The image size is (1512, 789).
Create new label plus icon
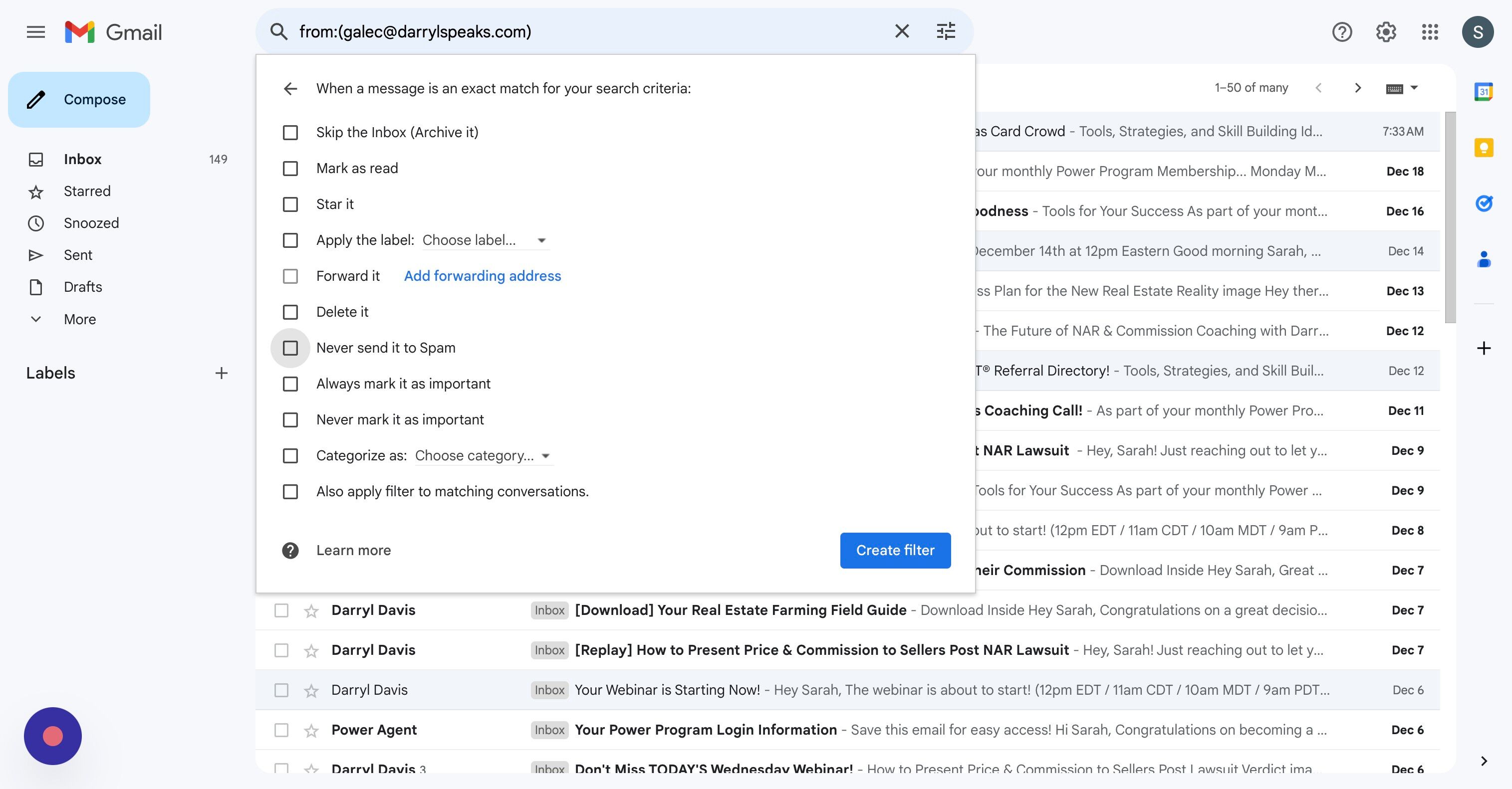click(221, 373)
